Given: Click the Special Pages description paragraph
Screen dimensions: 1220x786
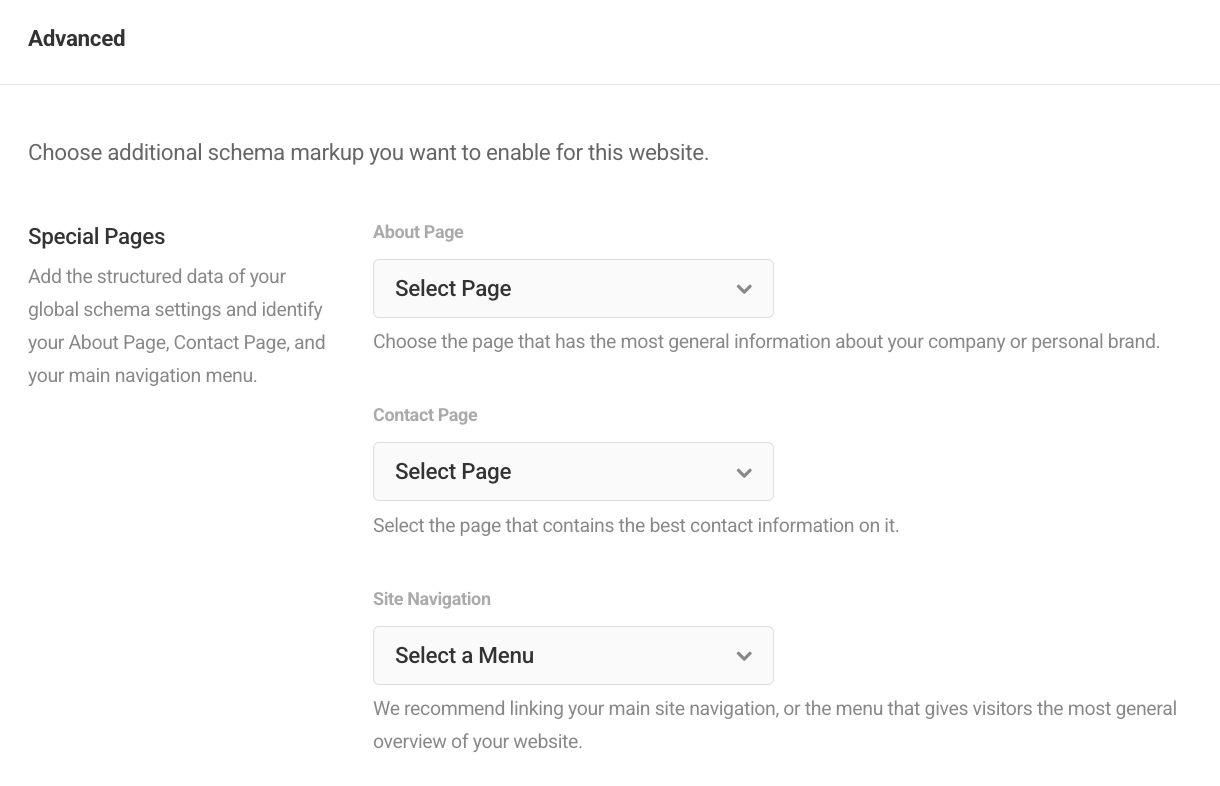Looking at the screenshot, I should tap(177, 325).
